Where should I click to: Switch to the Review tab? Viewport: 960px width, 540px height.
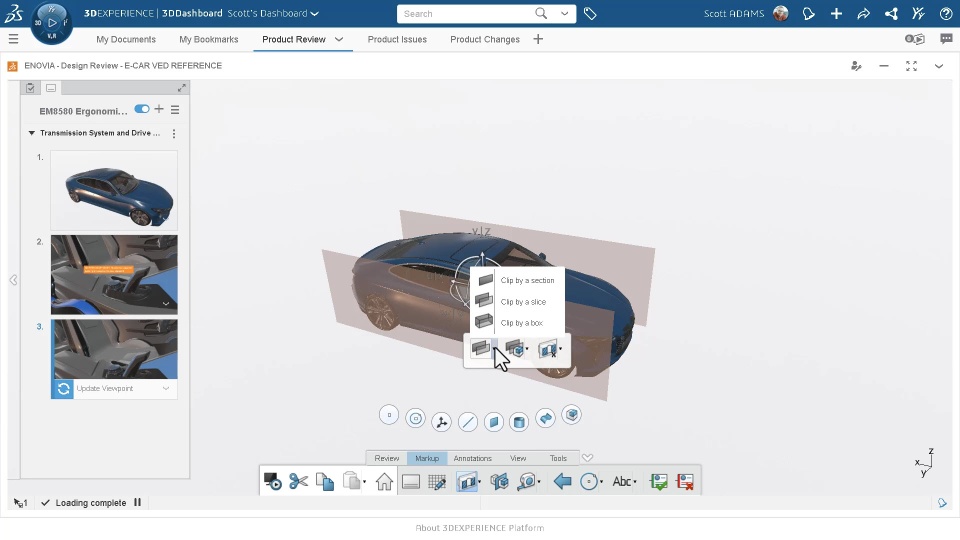[x=386, y=458]
